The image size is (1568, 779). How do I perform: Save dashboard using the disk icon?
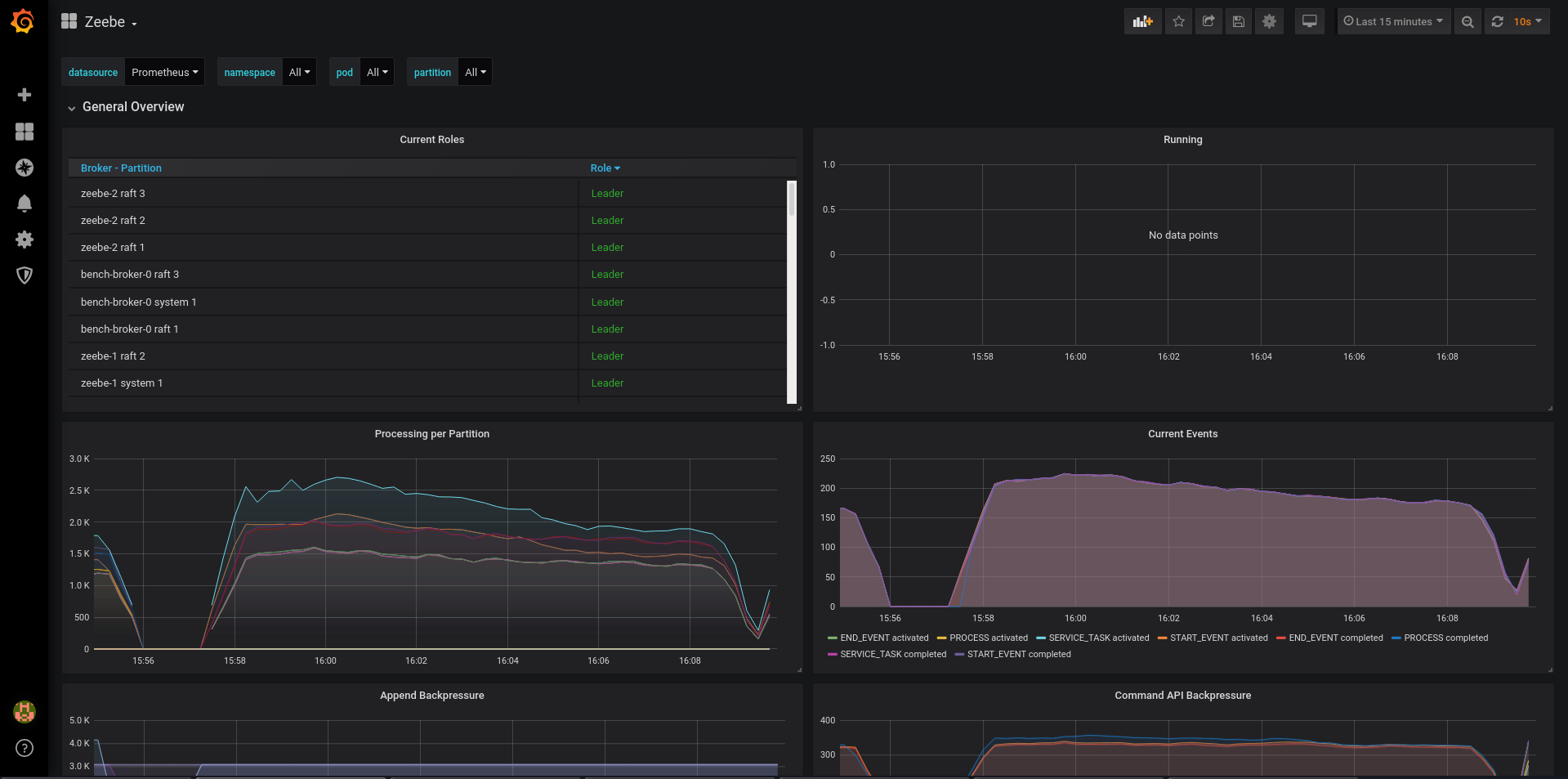pyautogui.click(x=1239, y=22)
